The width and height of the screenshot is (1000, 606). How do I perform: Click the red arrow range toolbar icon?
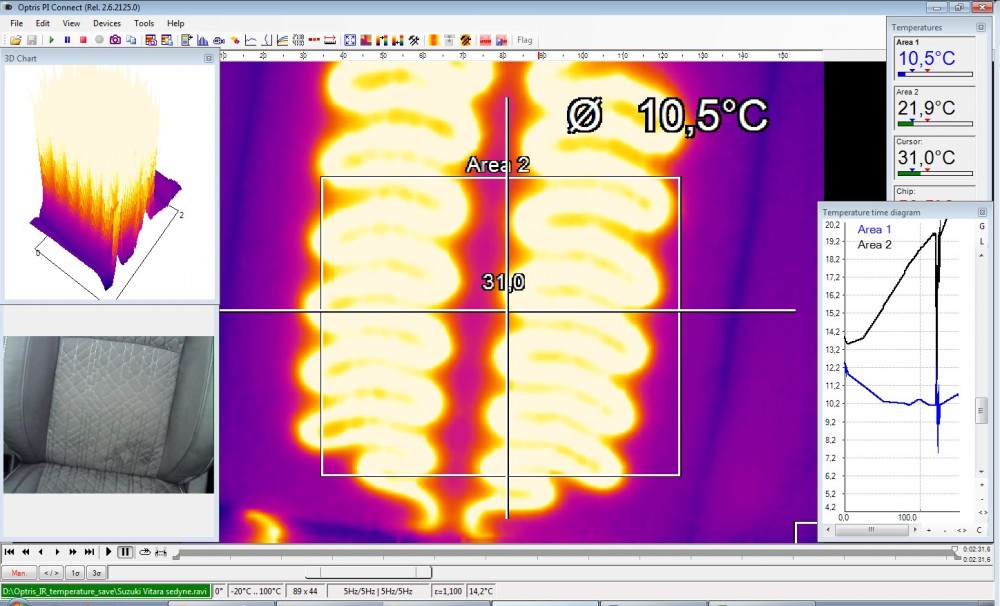coord(330,40)
